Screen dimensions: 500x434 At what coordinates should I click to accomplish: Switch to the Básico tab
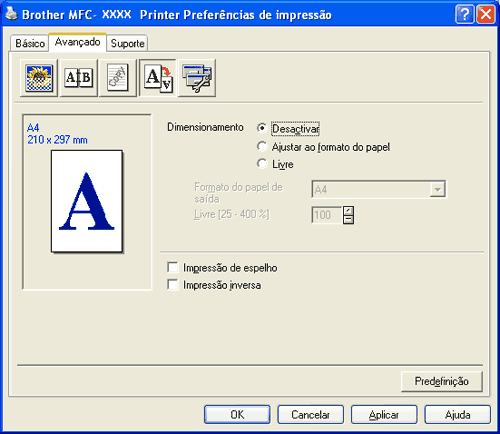(x=30, y=43)
